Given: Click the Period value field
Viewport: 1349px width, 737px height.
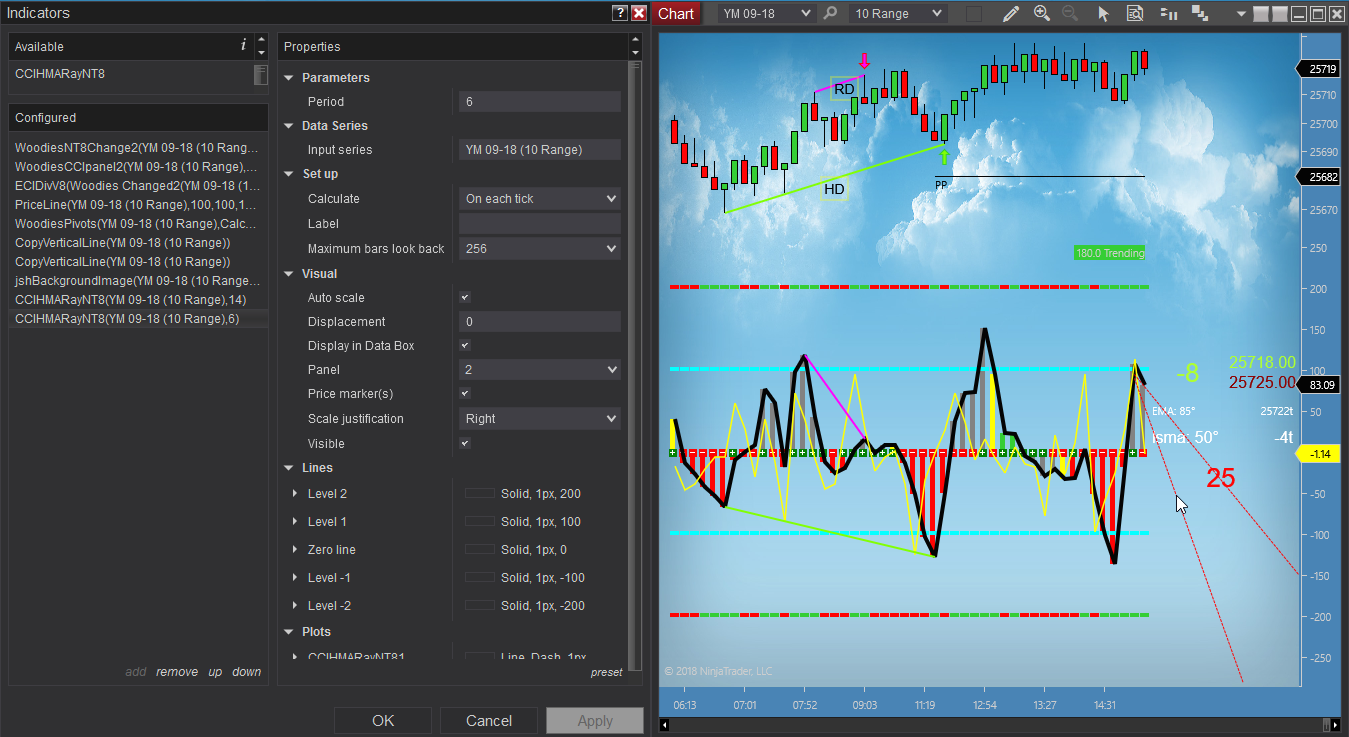Looking at the screenshot, I should coord(540,102).
